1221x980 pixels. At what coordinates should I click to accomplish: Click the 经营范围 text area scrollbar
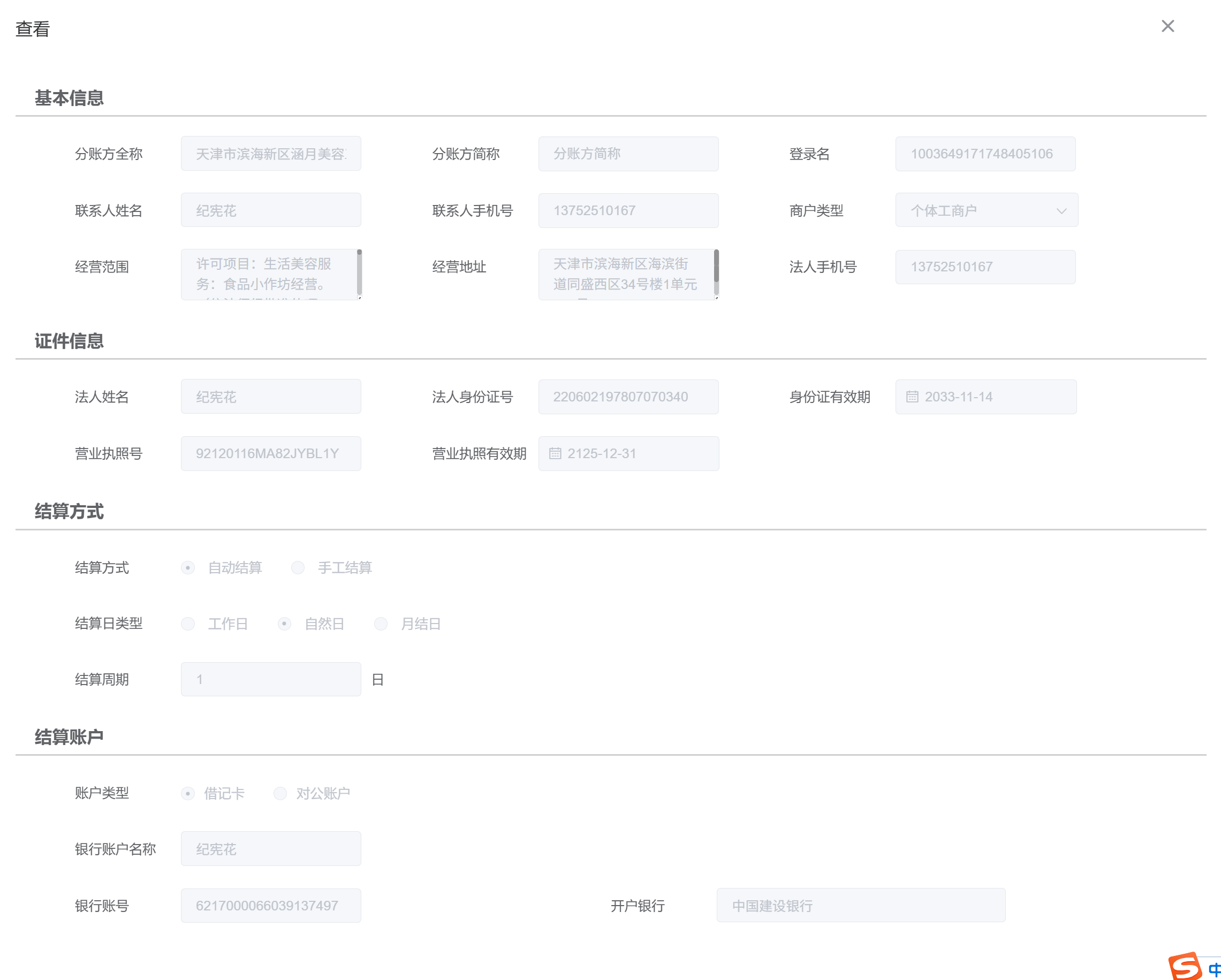359,274
